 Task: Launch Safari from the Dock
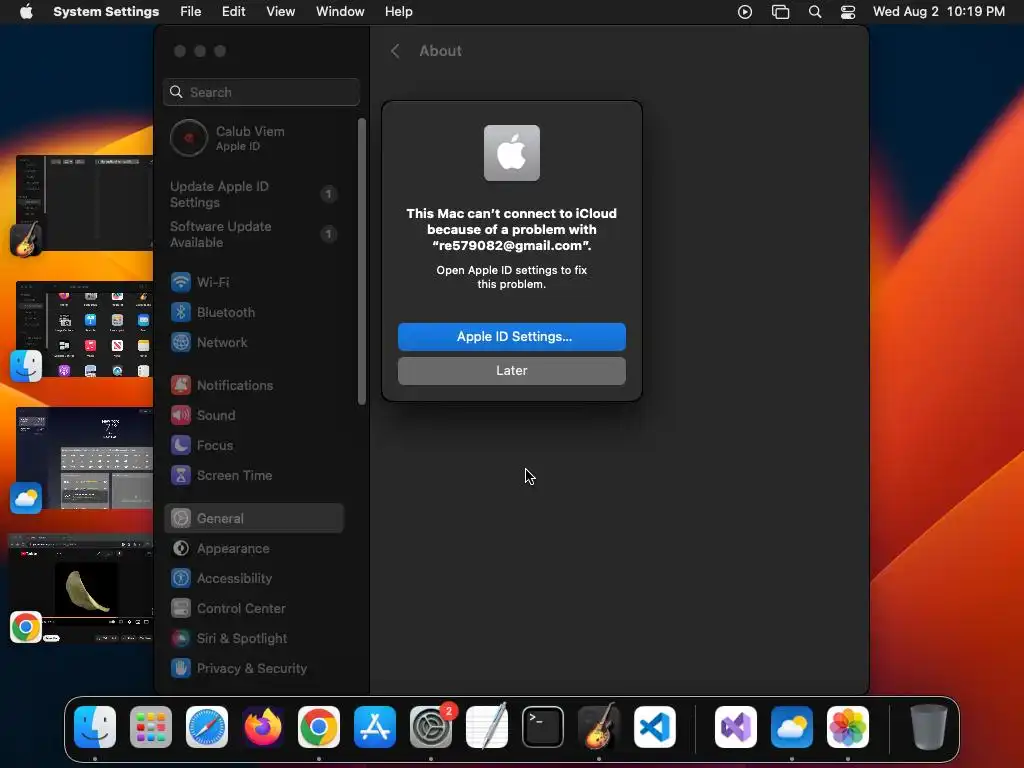(x=207, y=727)
